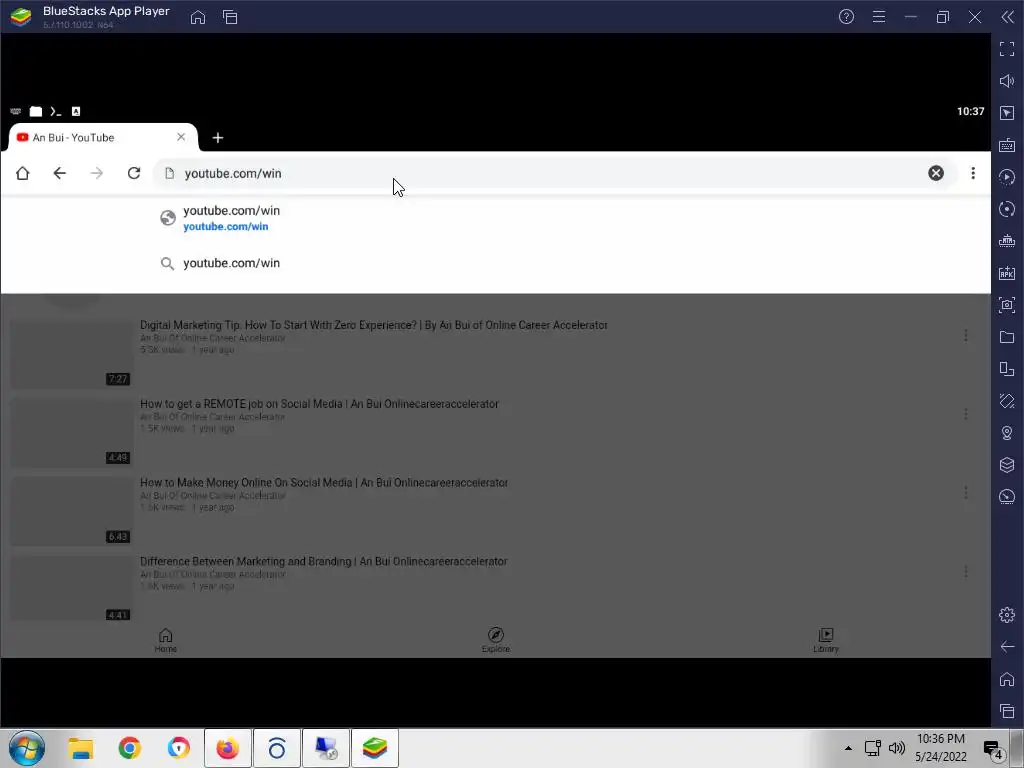This screenshot has width=1024, height=768.
Task: Click the speedometer icon in sidebar
Action: pos(1007,497)
